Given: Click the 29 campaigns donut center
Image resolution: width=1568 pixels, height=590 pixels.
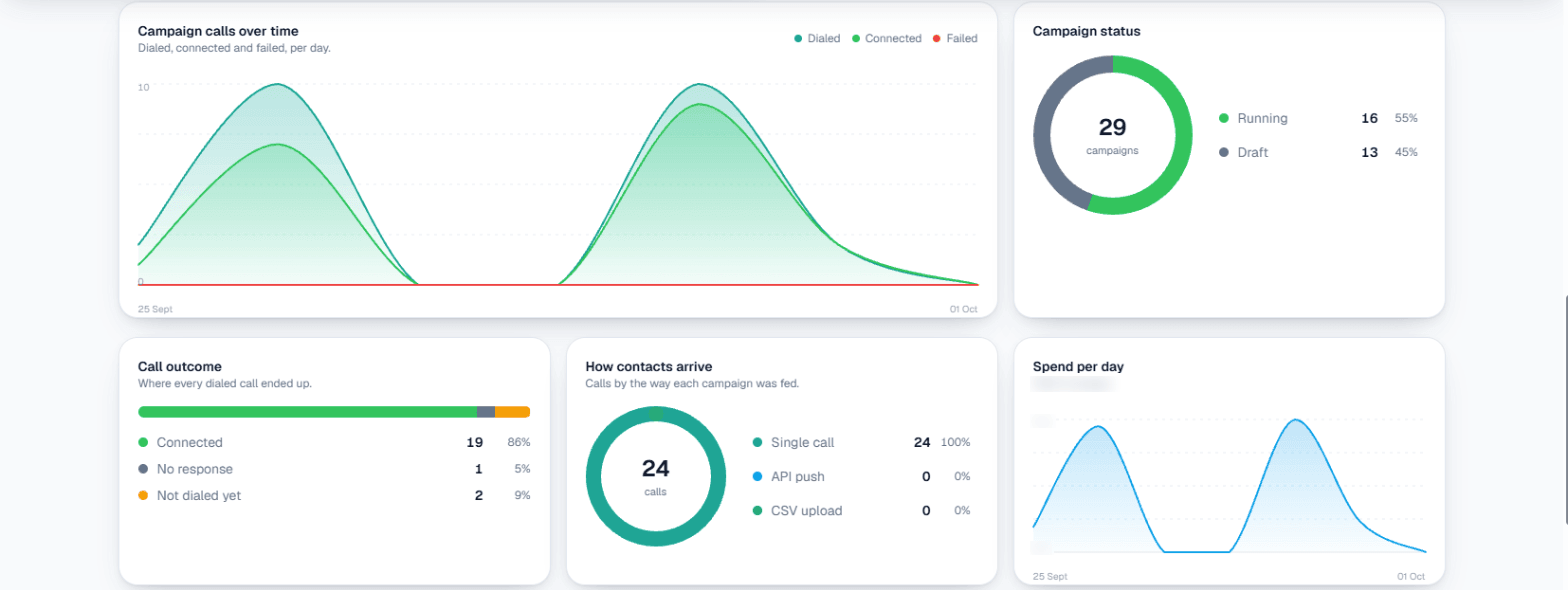Looking at the screenshot, I should pyautogui.click(x=1112, y=135).
